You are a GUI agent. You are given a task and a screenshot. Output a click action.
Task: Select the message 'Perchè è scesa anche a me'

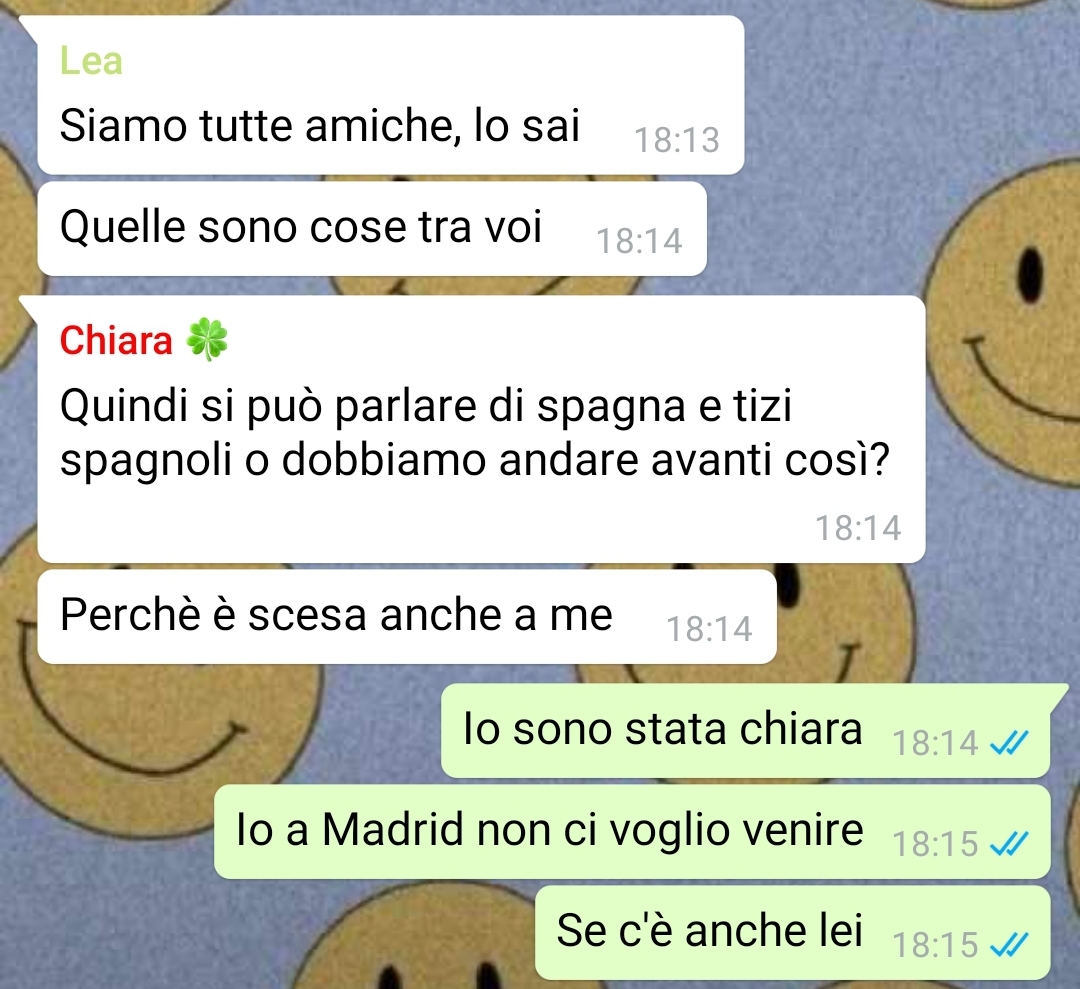point(407,616)
